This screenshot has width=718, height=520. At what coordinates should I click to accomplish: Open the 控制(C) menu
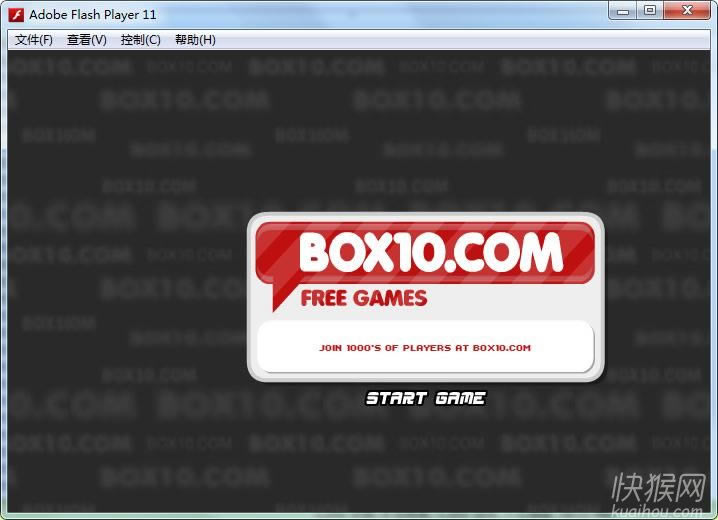pyautogui.click(x=140, y=40)
